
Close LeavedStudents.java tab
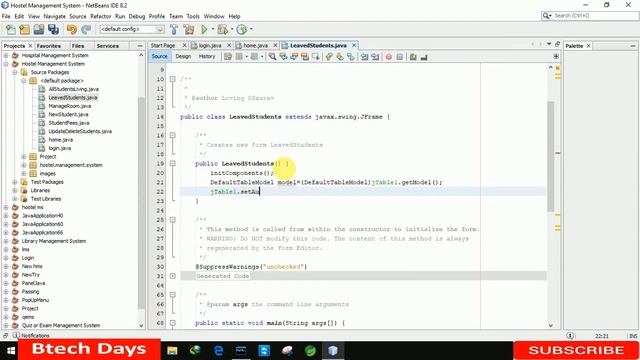[x=354, y=45]
